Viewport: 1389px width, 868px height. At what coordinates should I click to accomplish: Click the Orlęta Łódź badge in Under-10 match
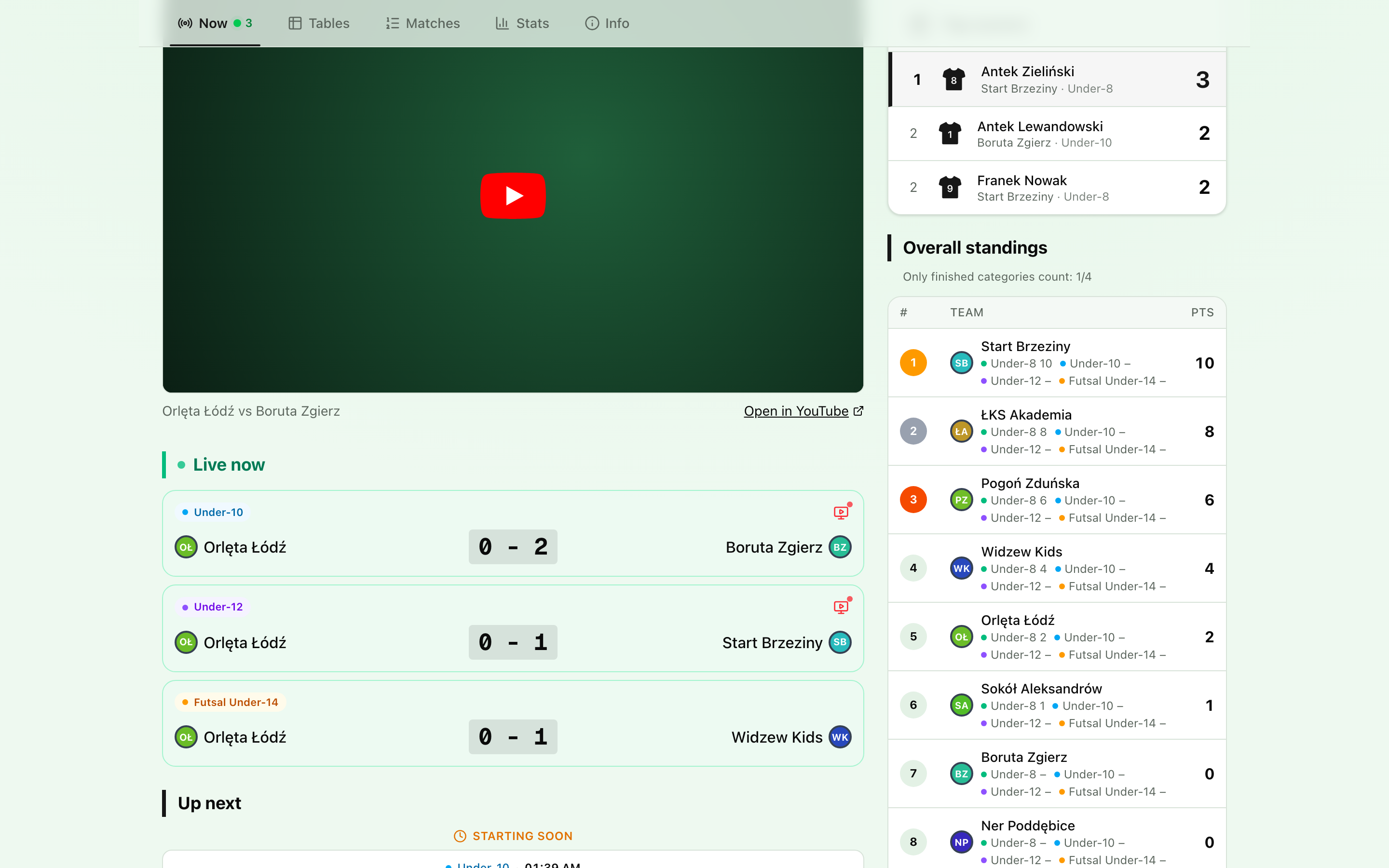click(x=186, y=547)
